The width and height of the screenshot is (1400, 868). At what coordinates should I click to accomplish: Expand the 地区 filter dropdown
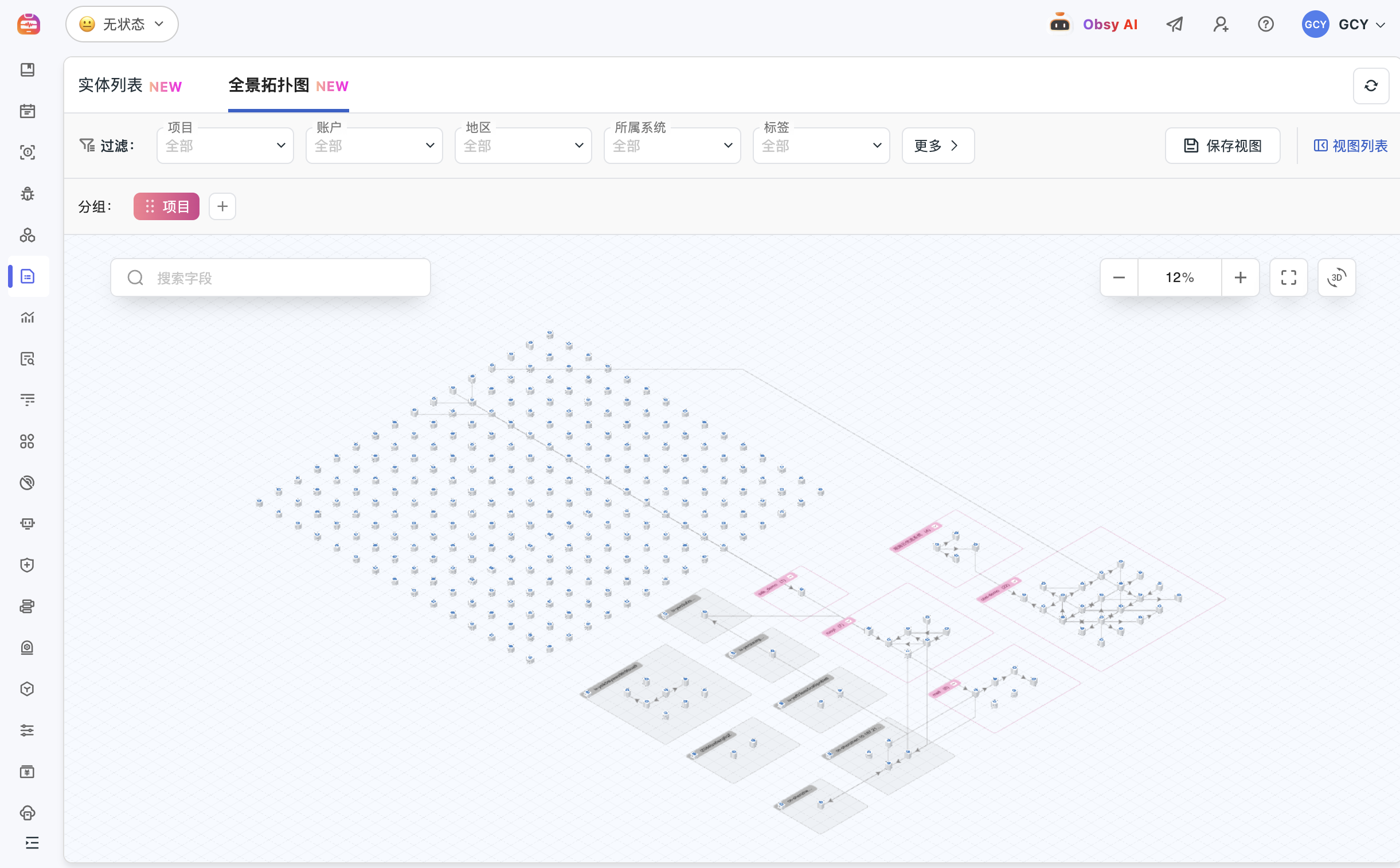523,145
